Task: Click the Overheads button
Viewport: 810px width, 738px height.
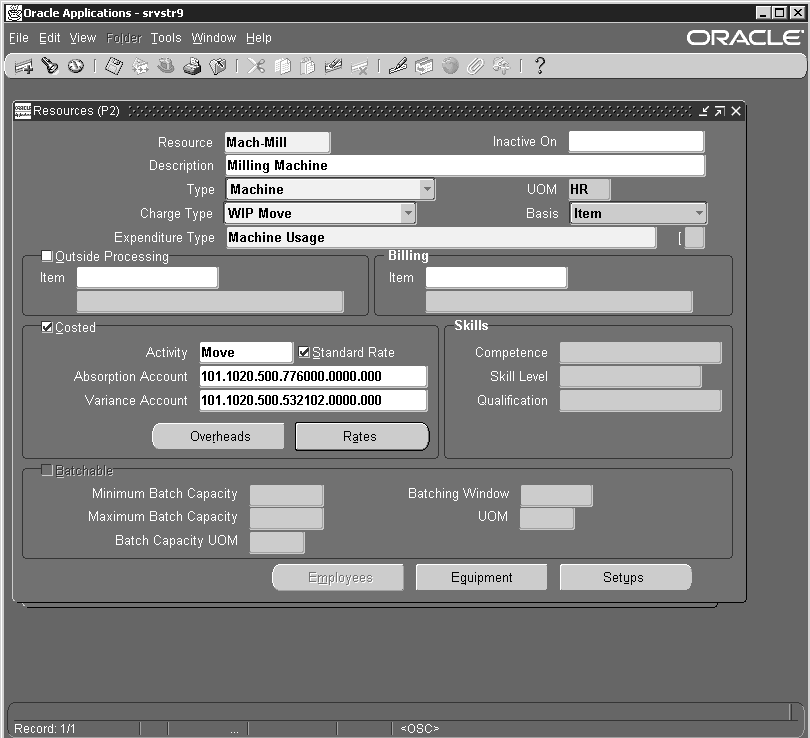Action: 218,436
